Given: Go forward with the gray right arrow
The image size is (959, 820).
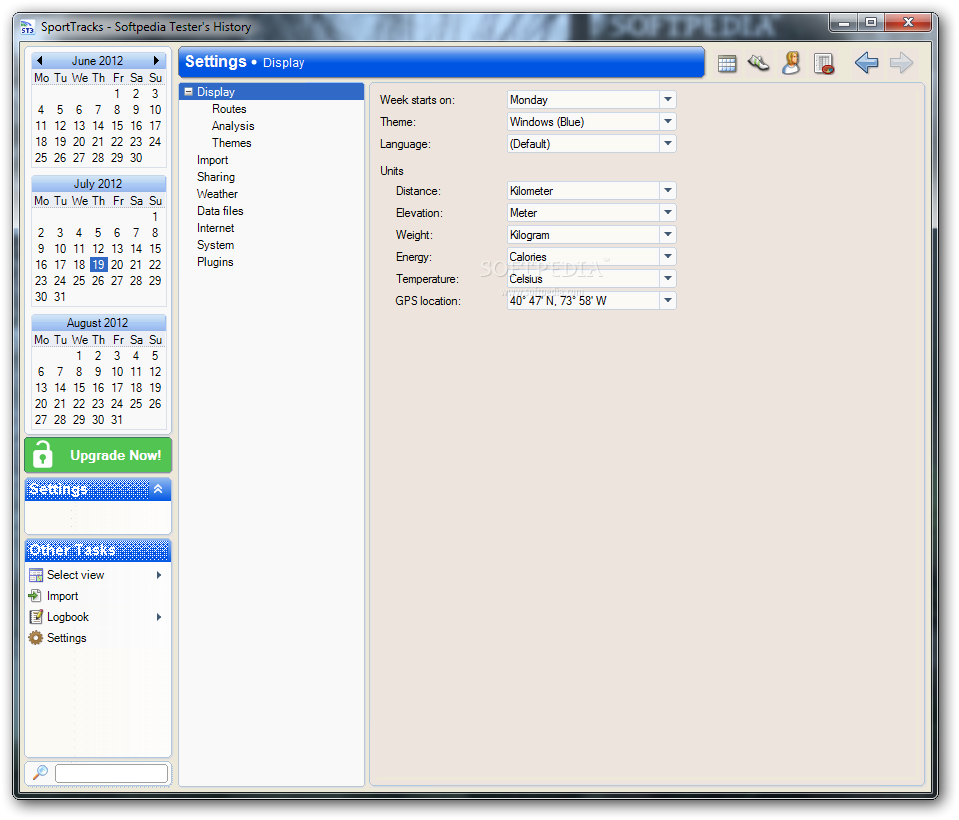Looking at the screenshot, I should [x=902, y=62].
